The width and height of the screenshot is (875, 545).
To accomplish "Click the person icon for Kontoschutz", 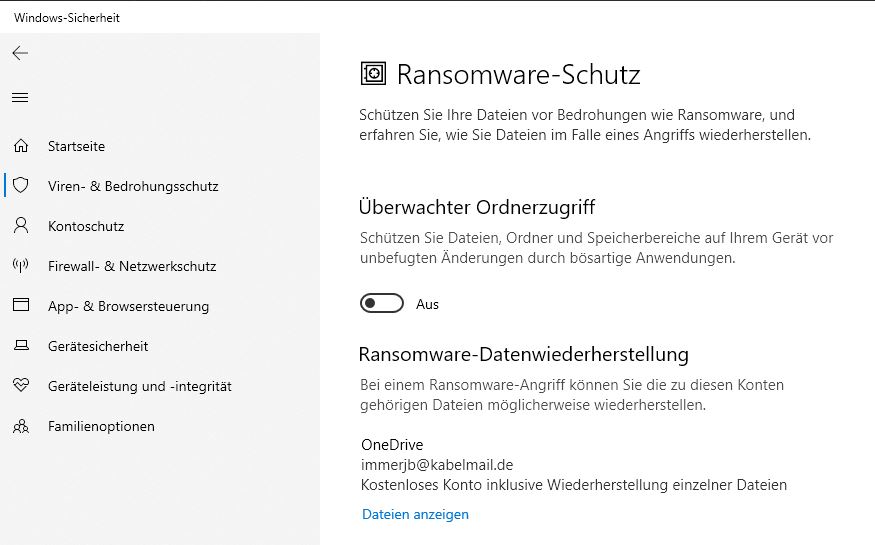I will pos(21,225).
